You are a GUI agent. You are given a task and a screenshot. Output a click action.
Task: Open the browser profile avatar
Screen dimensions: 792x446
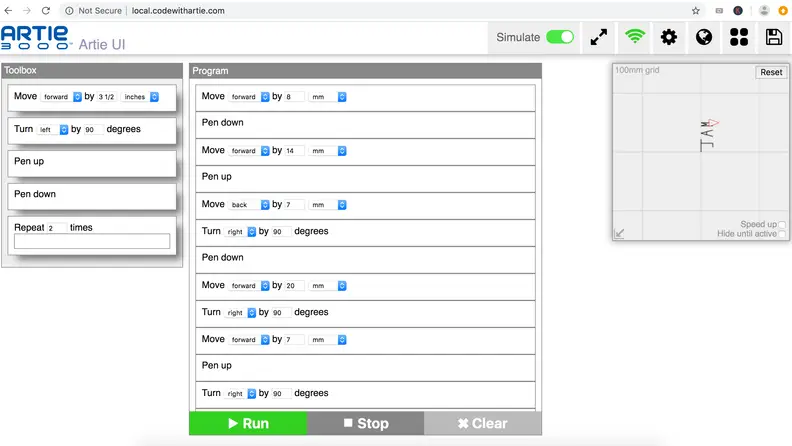pyautogui.click(x=764, y=11)
